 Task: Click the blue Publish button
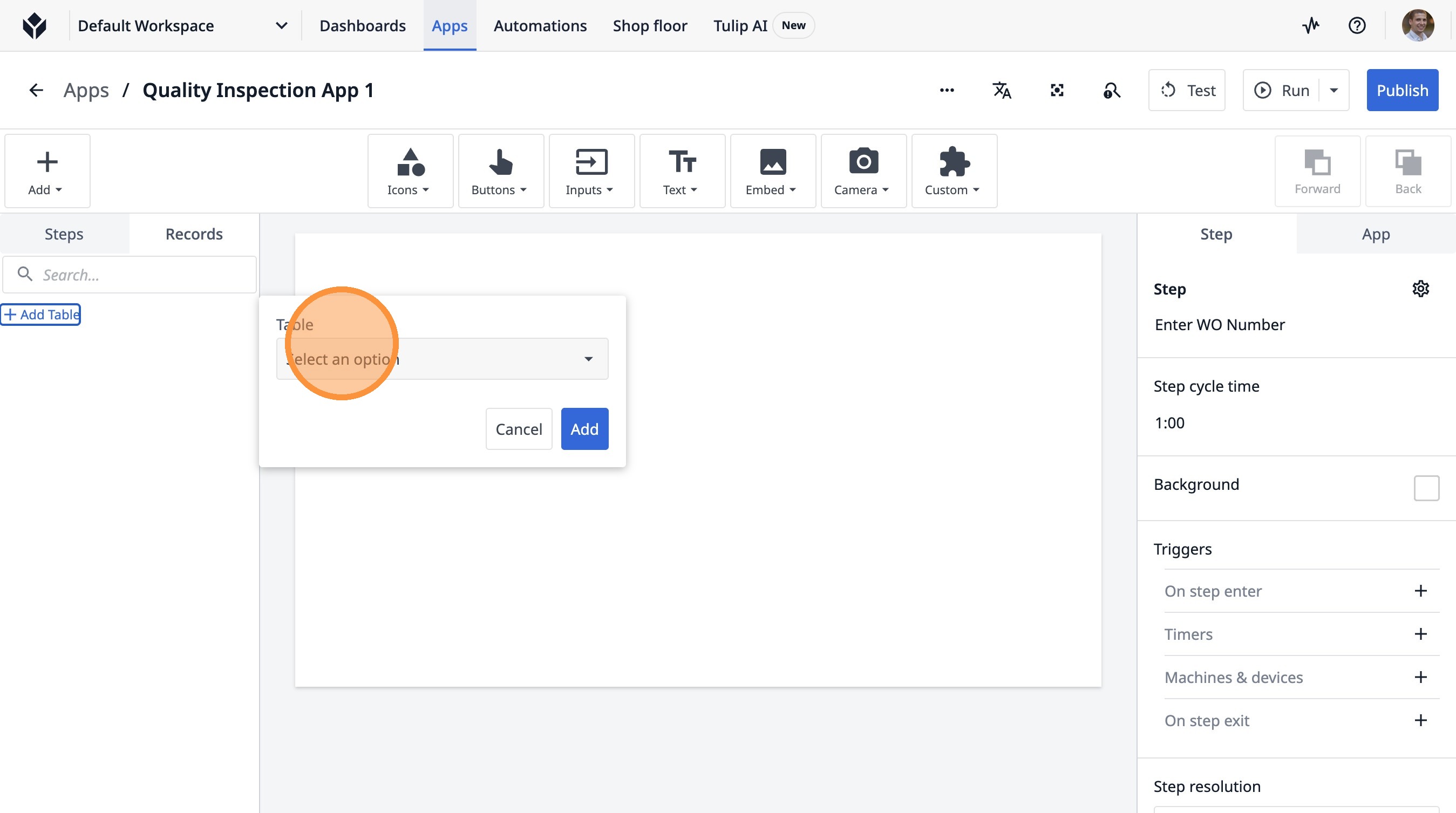(x=1401, y=91)
